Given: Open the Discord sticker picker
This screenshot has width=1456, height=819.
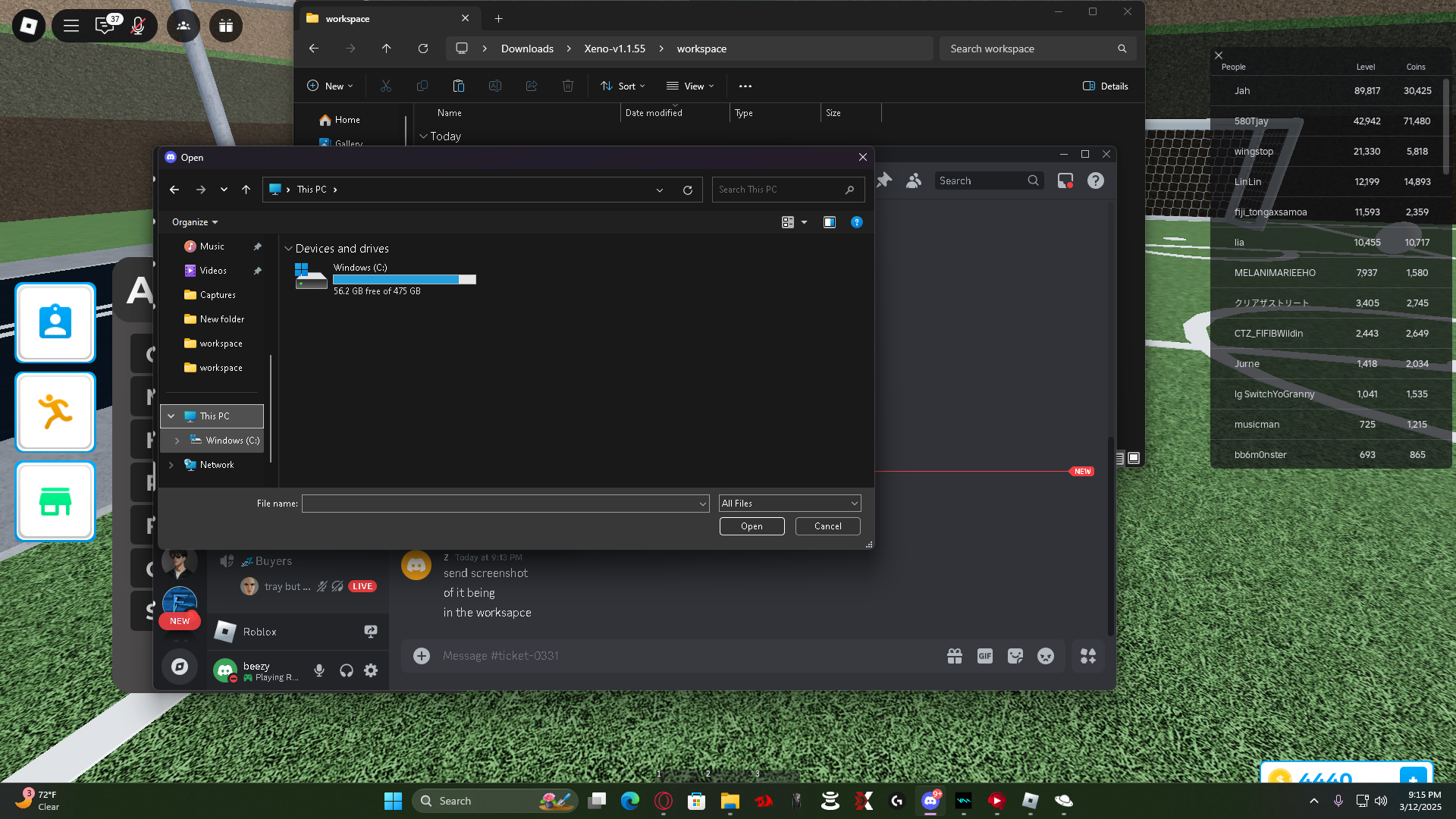Looking at the screenshot, I should point(1015,656).
